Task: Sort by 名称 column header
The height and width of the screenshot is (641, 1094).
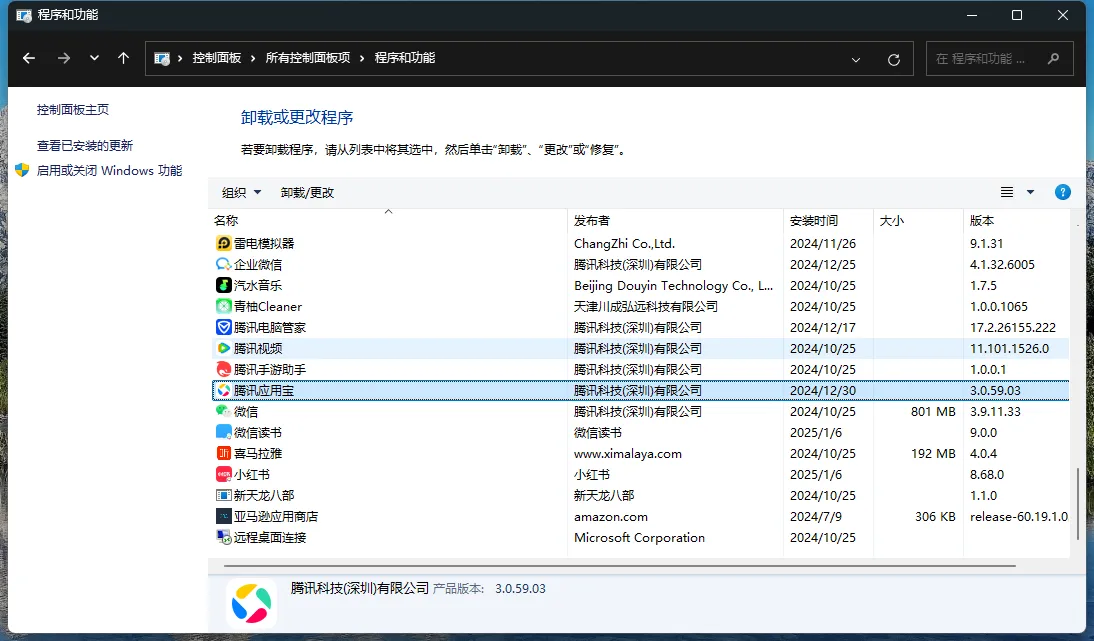Action: click(389, 220)
